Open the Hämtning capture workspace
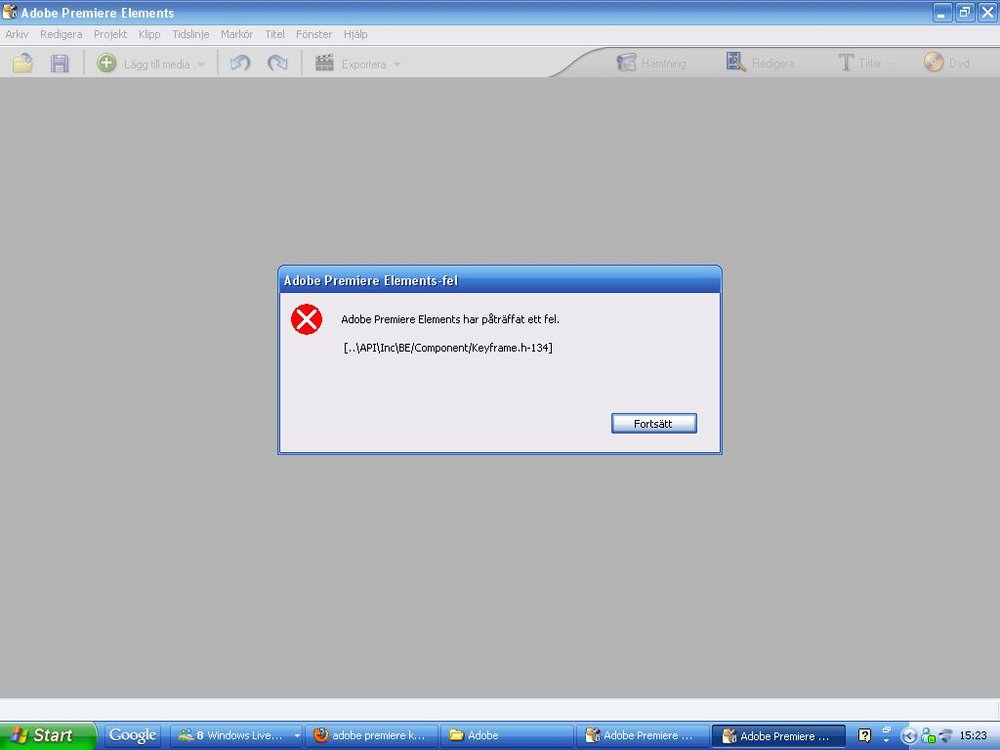 click(x=651, y=63)
